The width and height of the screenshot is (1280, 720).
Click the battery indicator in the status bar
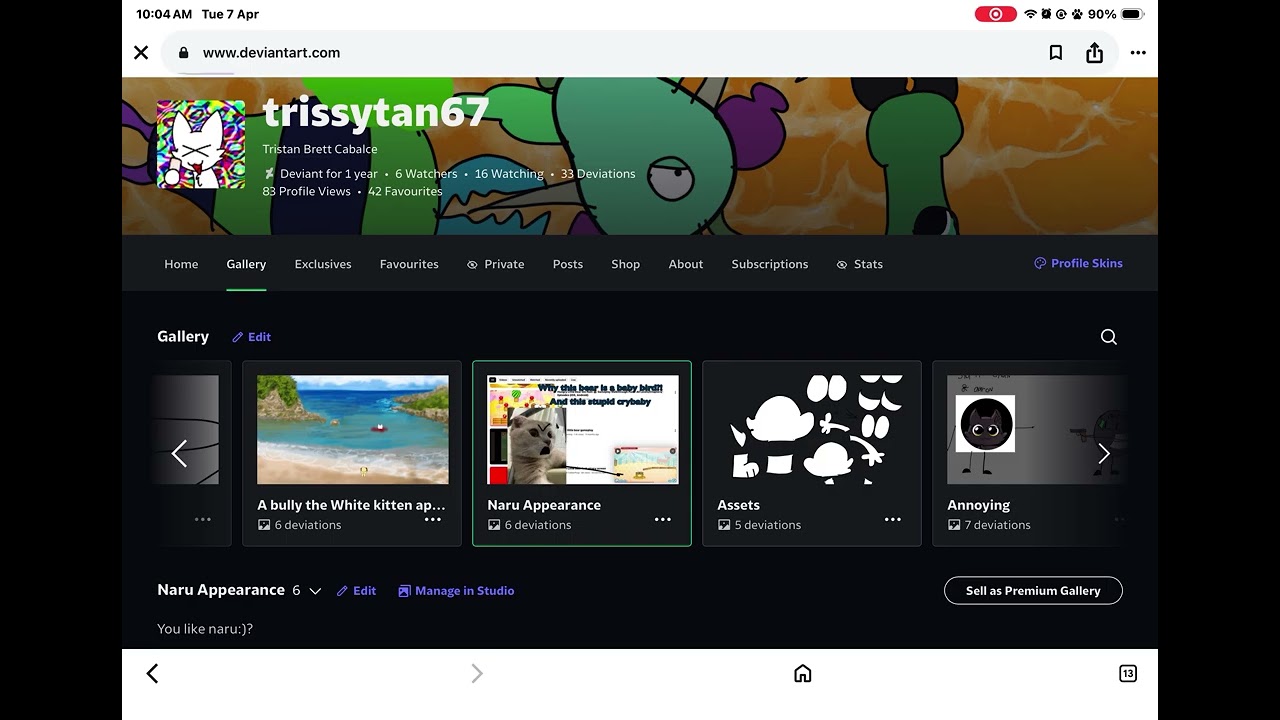1132,14
